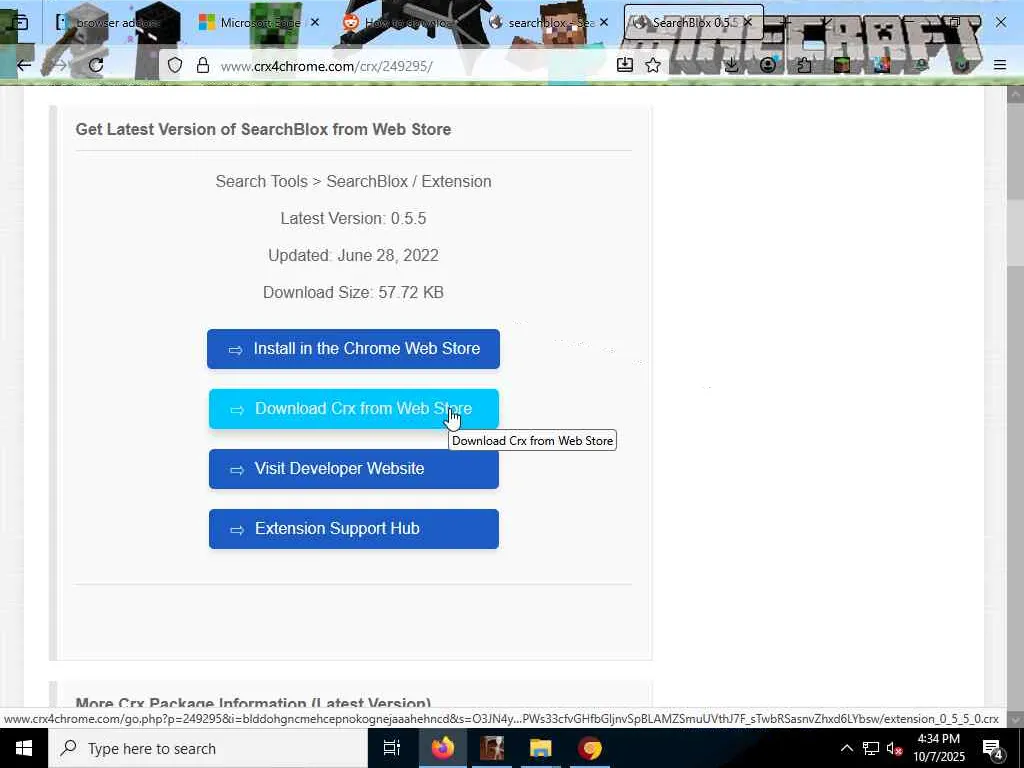Open the Firefox hamburger application menu
This screenshot has width=1024, height=768.
coord(1000,65)
